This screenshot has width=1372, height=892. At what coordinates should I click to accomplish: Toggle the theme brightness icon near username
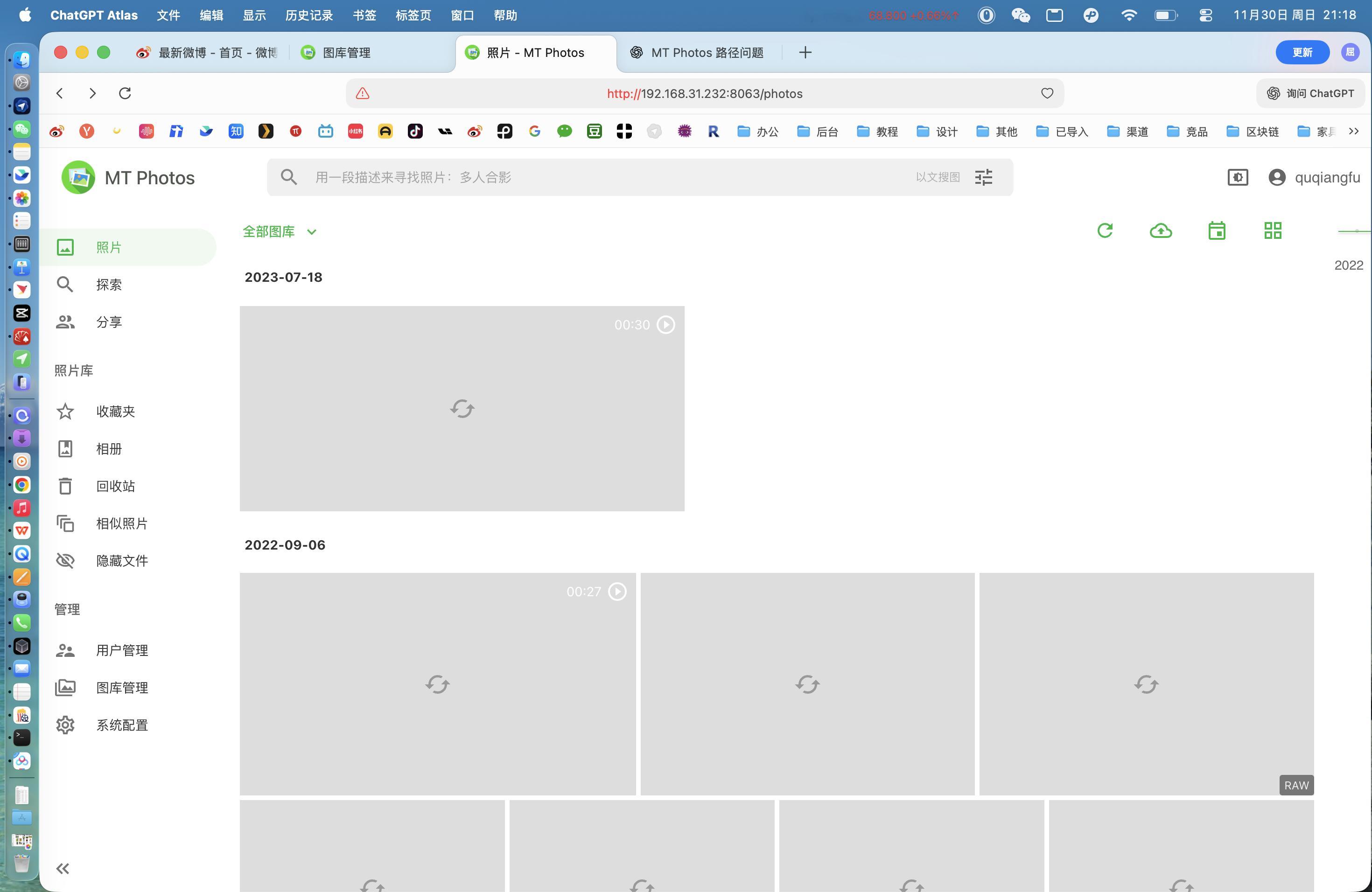[x=1238, y=177]
